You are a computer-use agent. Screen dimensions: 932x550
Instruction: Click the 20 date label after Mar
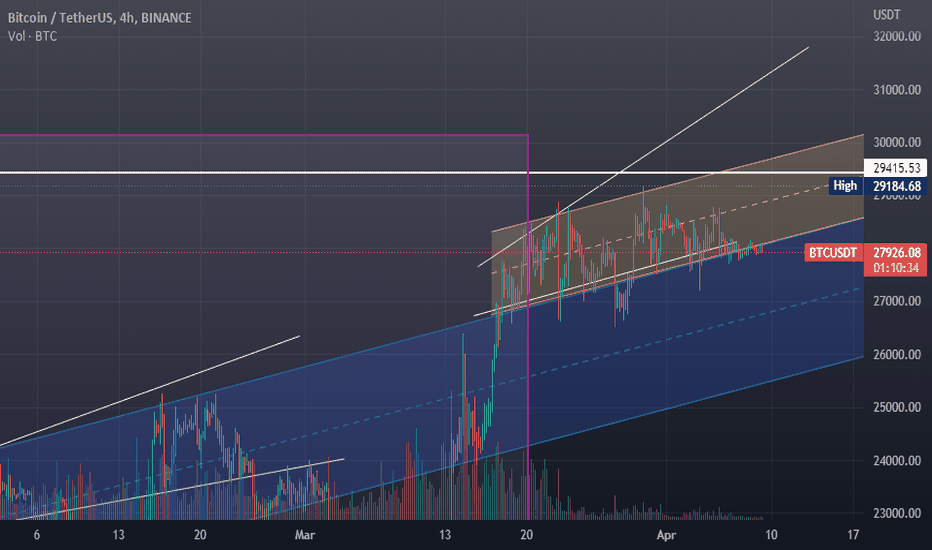click(x=526, y=535)
